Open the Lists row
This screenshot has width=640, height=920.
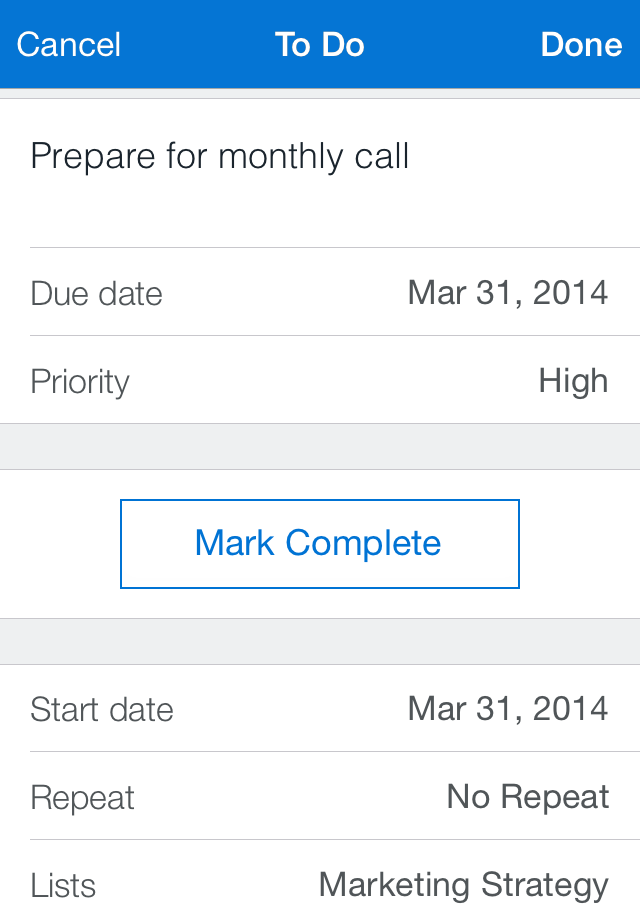coord(320,885)
